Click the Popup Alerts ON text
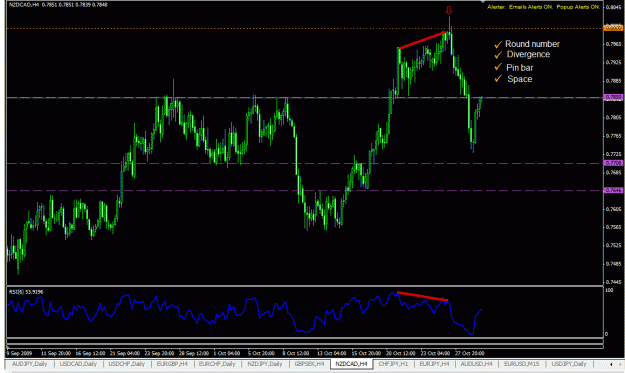 (x=578, y=7)
